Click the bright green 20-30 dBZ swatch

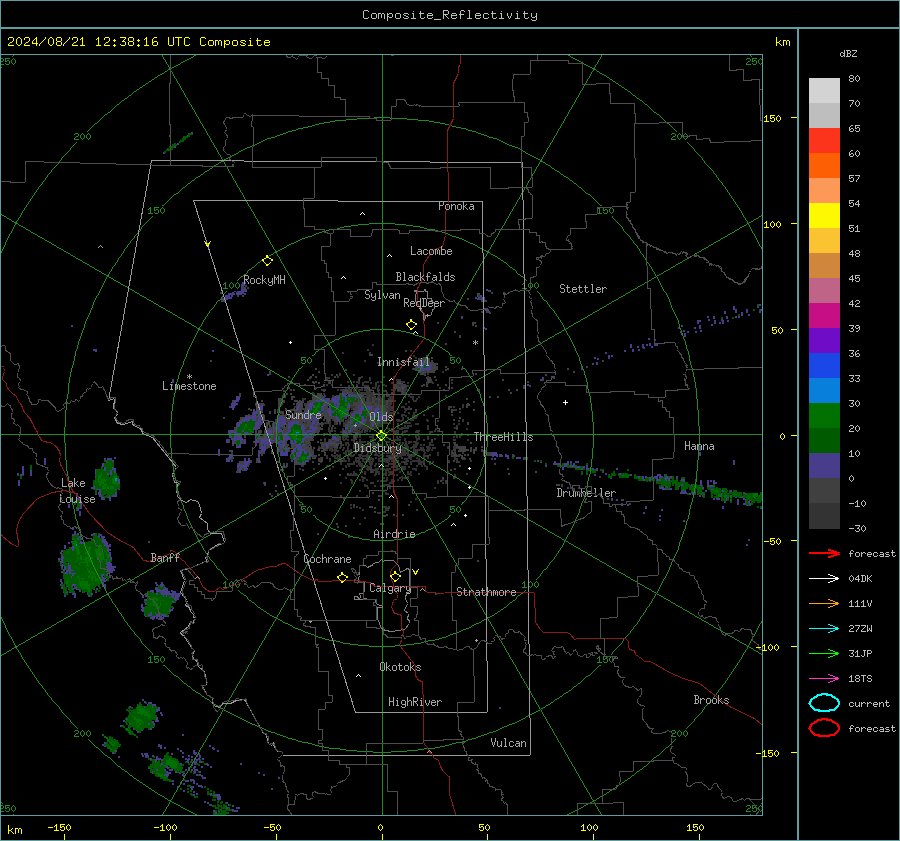824,416
